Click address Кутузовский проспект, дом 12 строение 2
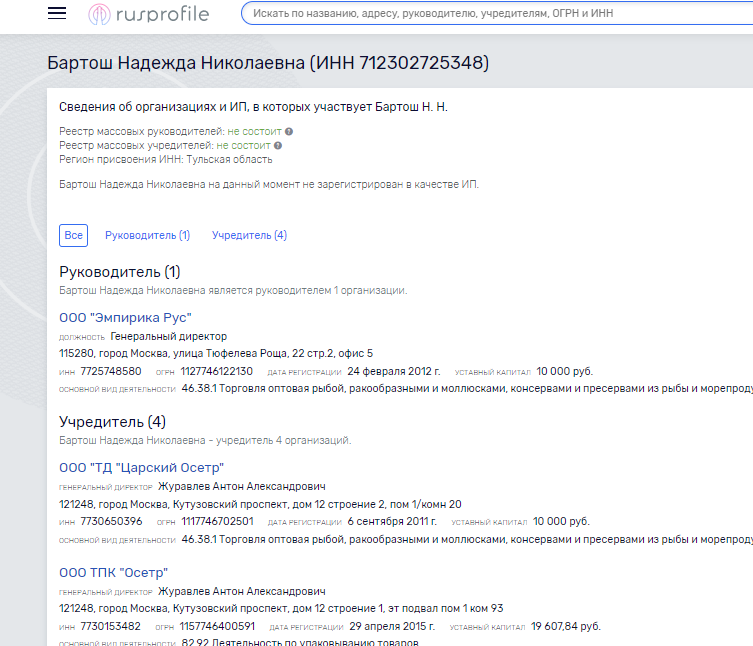This screenshot has width=753, height=646. [x=260, y=504]
